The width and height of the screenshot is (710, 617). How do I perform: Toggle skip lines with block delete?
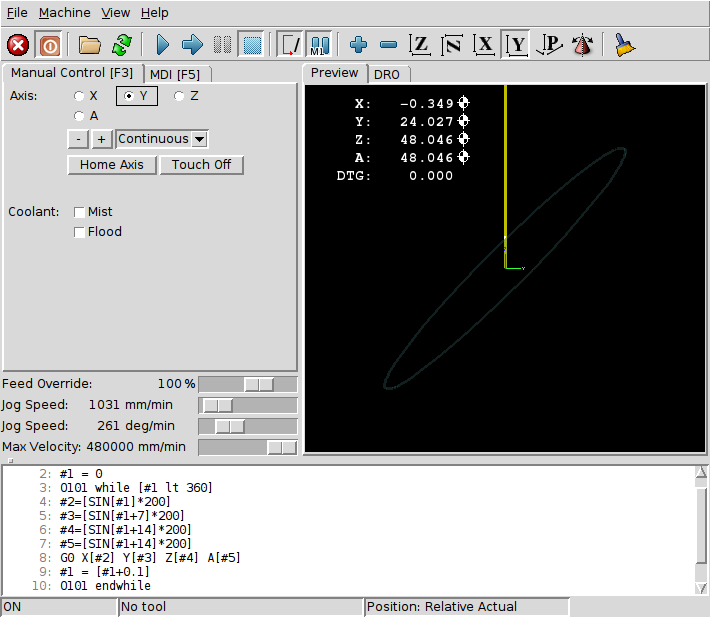click(x=290, y=45)
